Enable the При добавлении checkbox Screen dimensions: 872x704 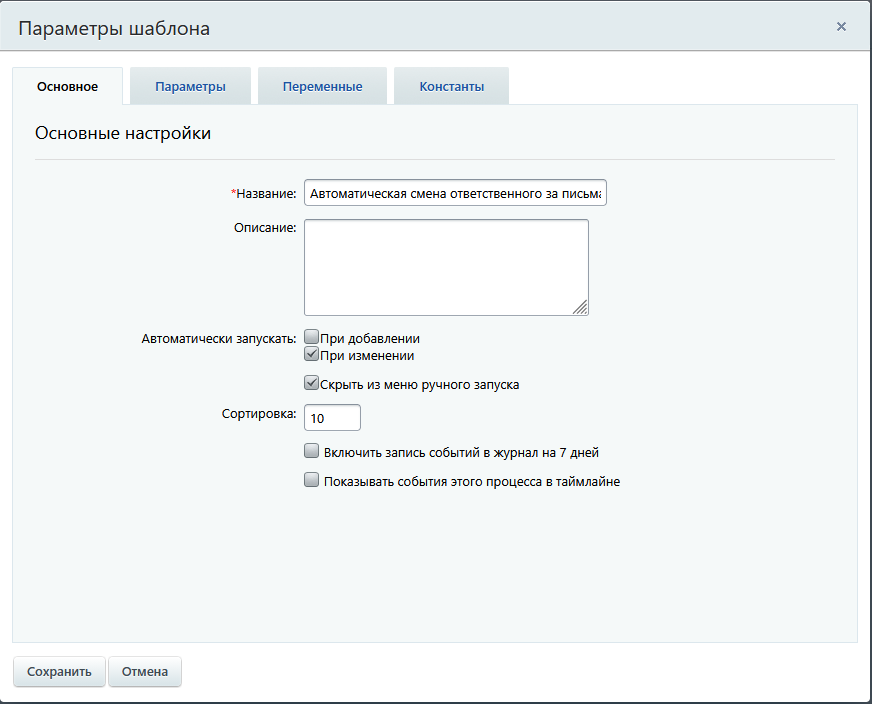click(x=311, y=338)
